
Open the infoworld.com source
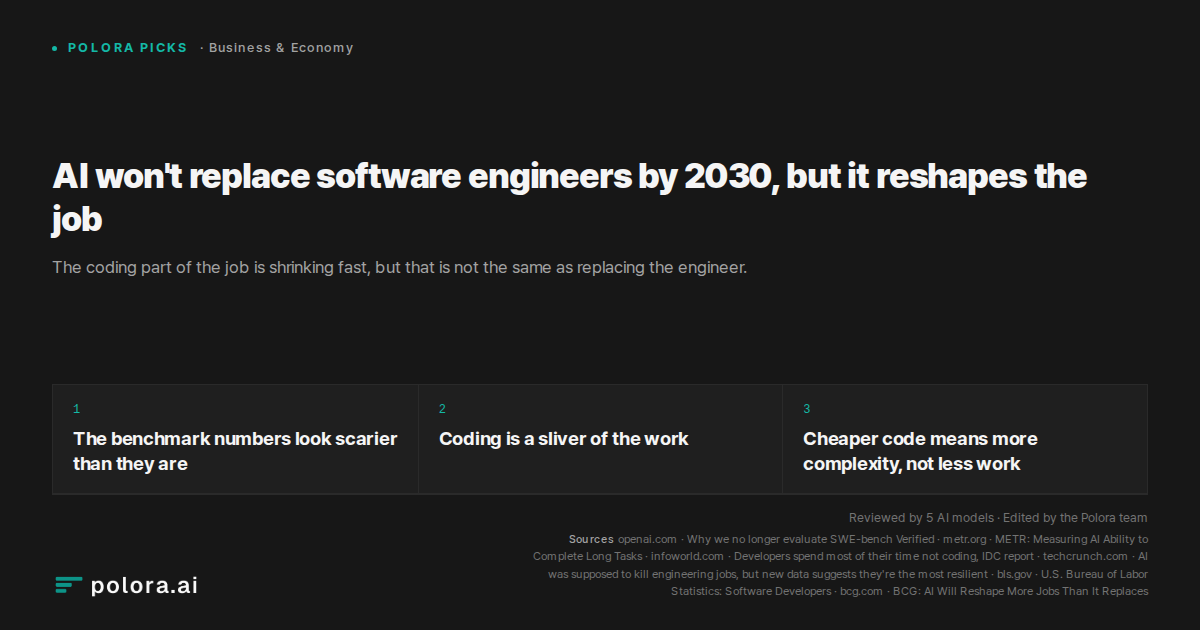point(688,556)
